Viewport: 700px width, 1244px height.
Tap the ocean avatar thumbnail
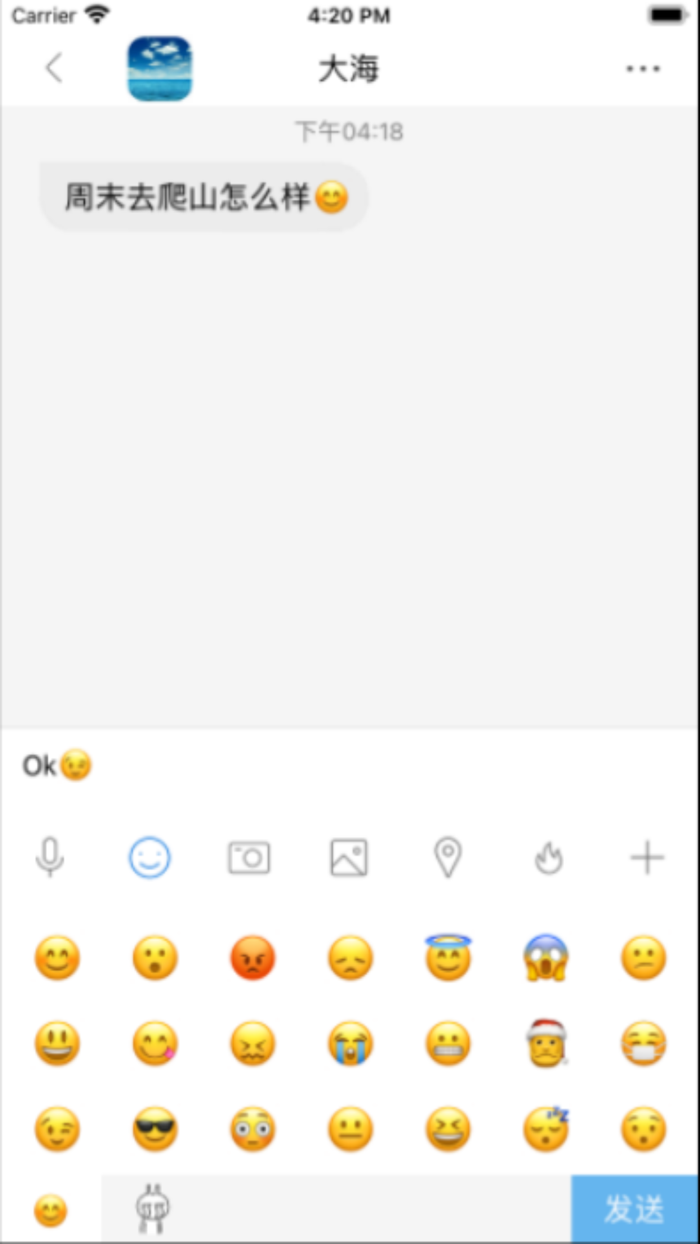click(160, 69)
